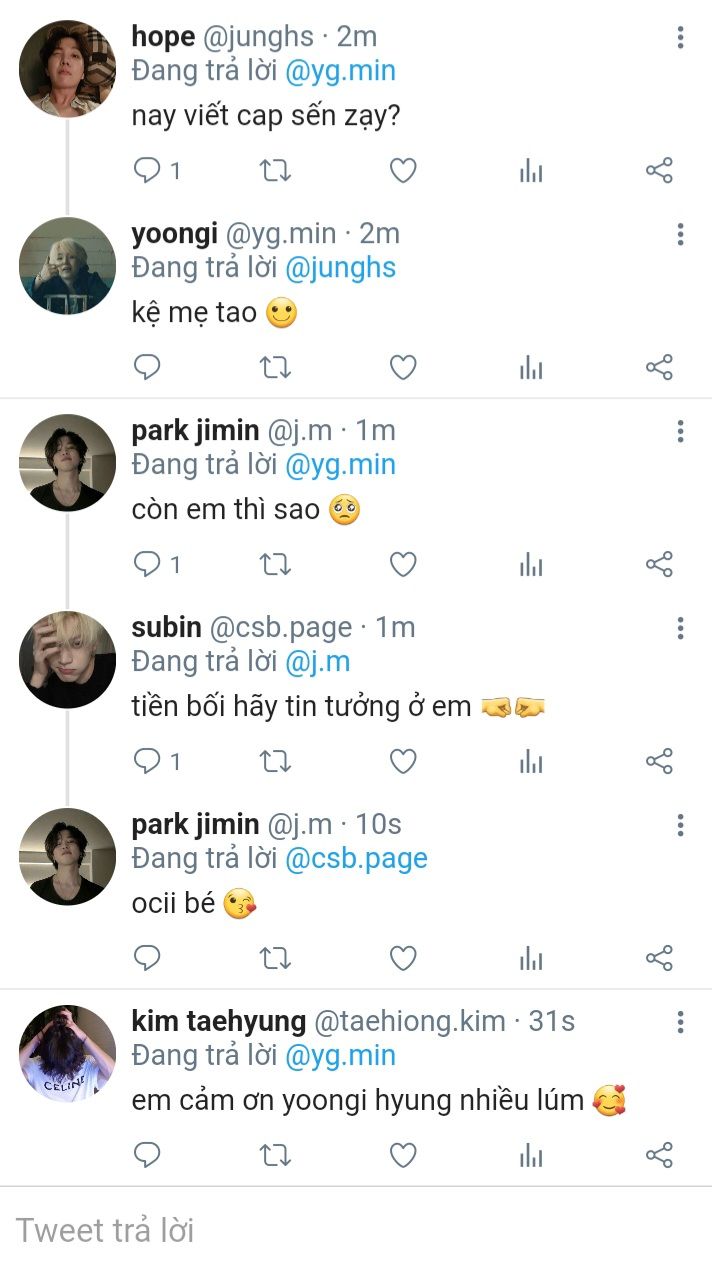712x1272 pixels.
Task: Open the @csb.page mention link
Action: tap(356, 859)
